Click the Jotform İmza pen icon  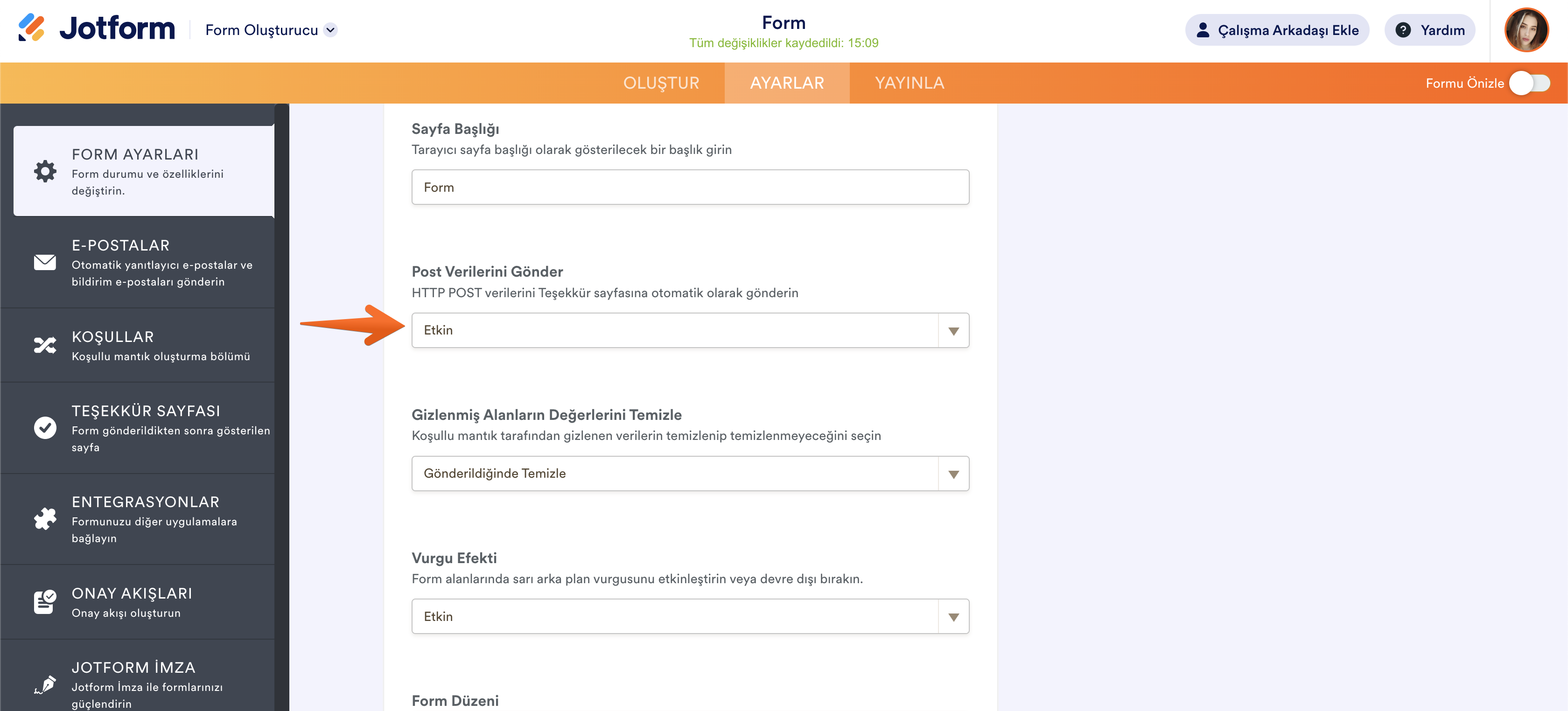[45, 684]
